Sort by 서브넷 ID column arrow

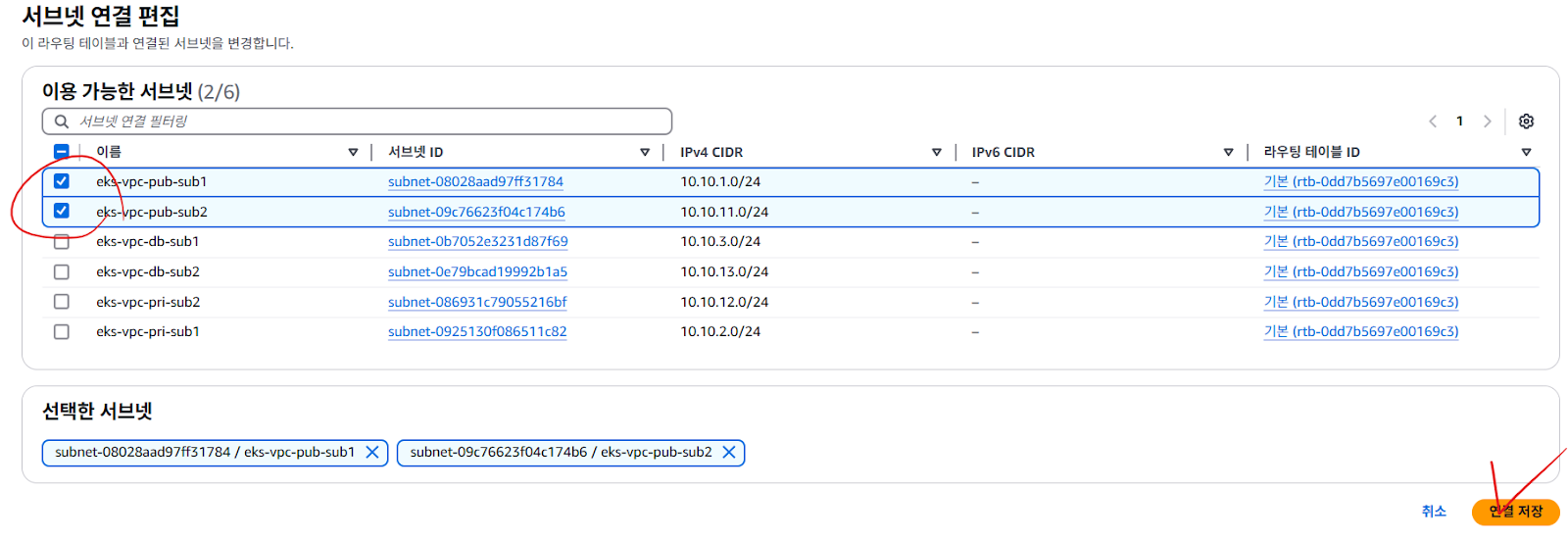coord(645,152)
